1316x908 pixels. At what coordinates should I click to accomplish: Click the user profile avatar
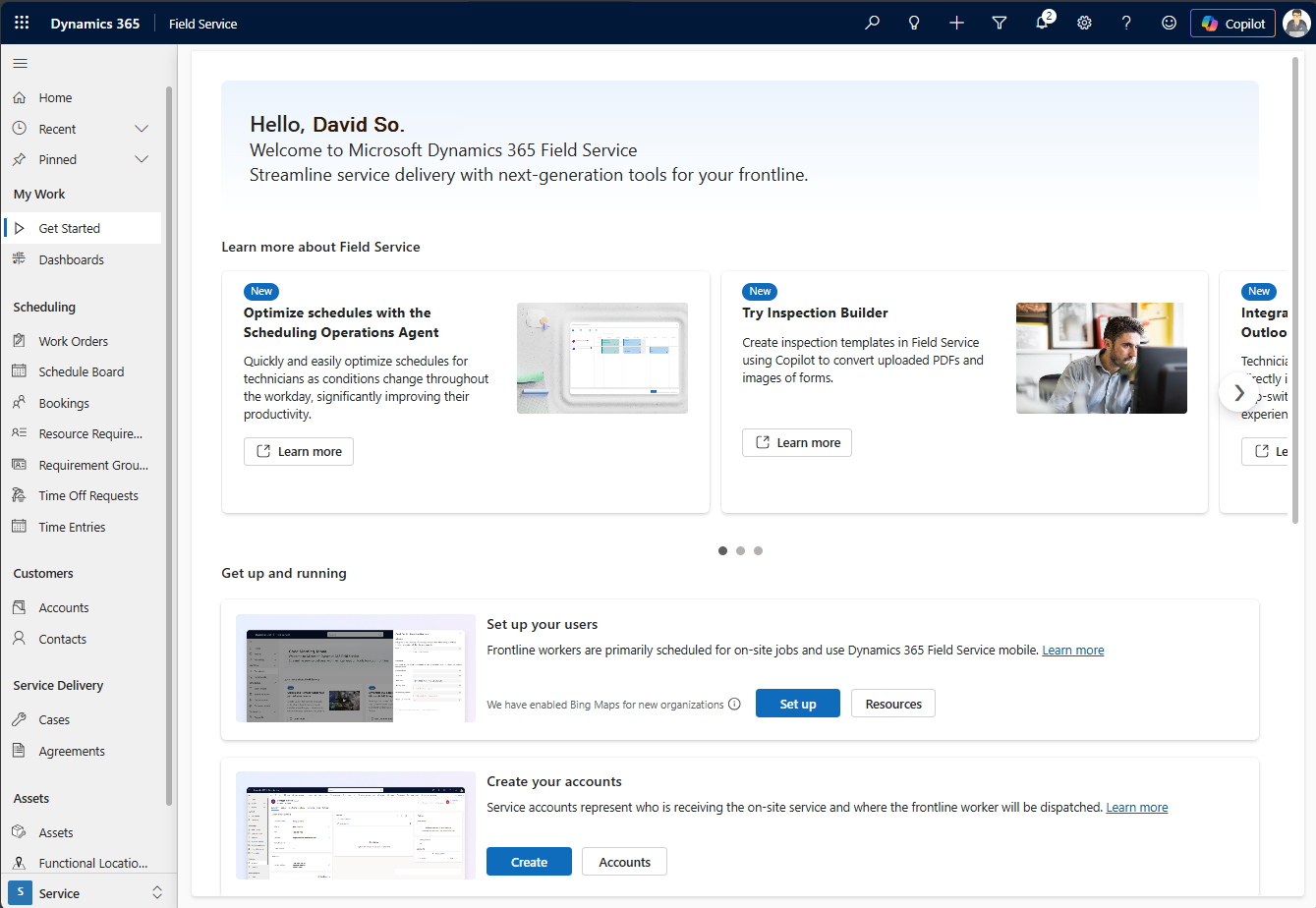click(x=1296, y=23)
